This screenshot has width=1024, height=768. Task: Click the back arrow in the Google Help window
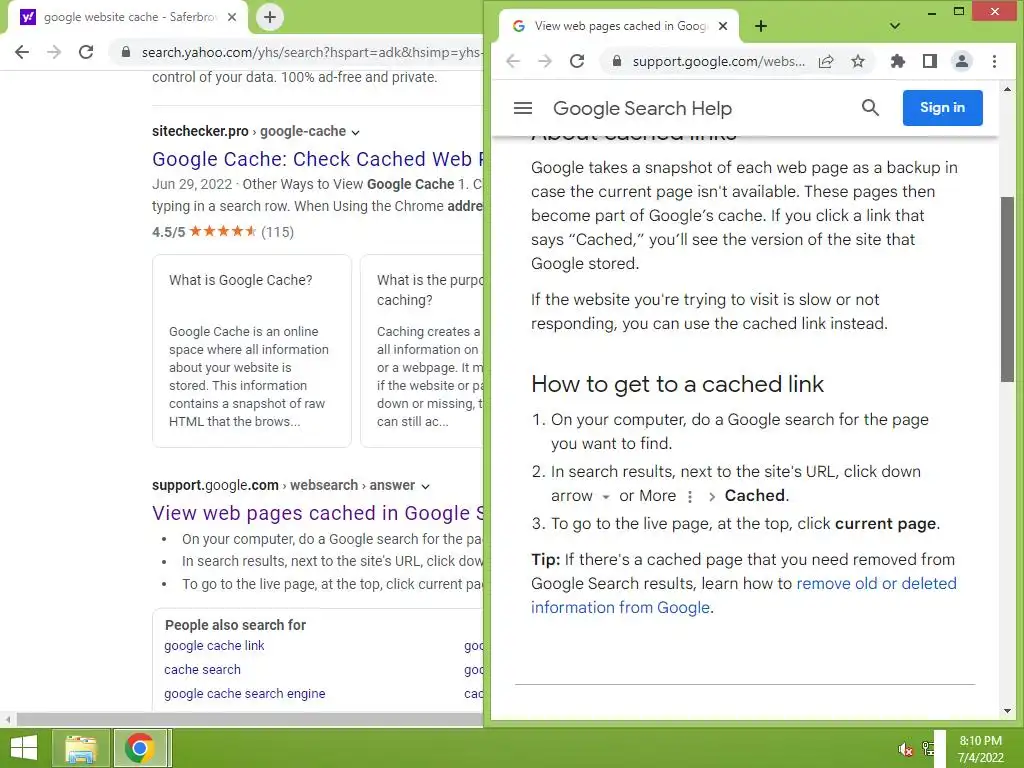click(x=513, y=61)
